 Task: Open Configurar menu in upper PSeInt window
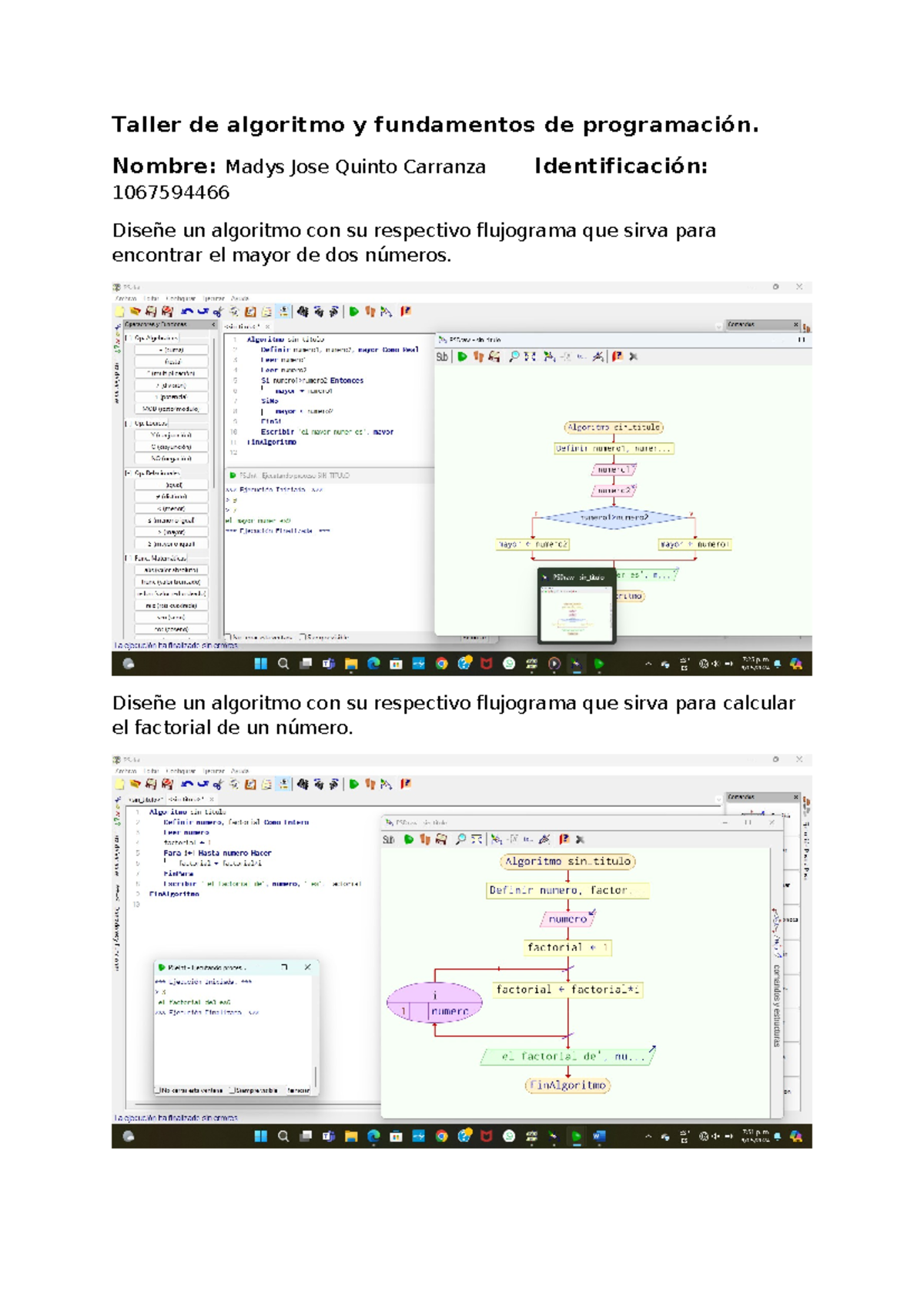pos(181,299)
